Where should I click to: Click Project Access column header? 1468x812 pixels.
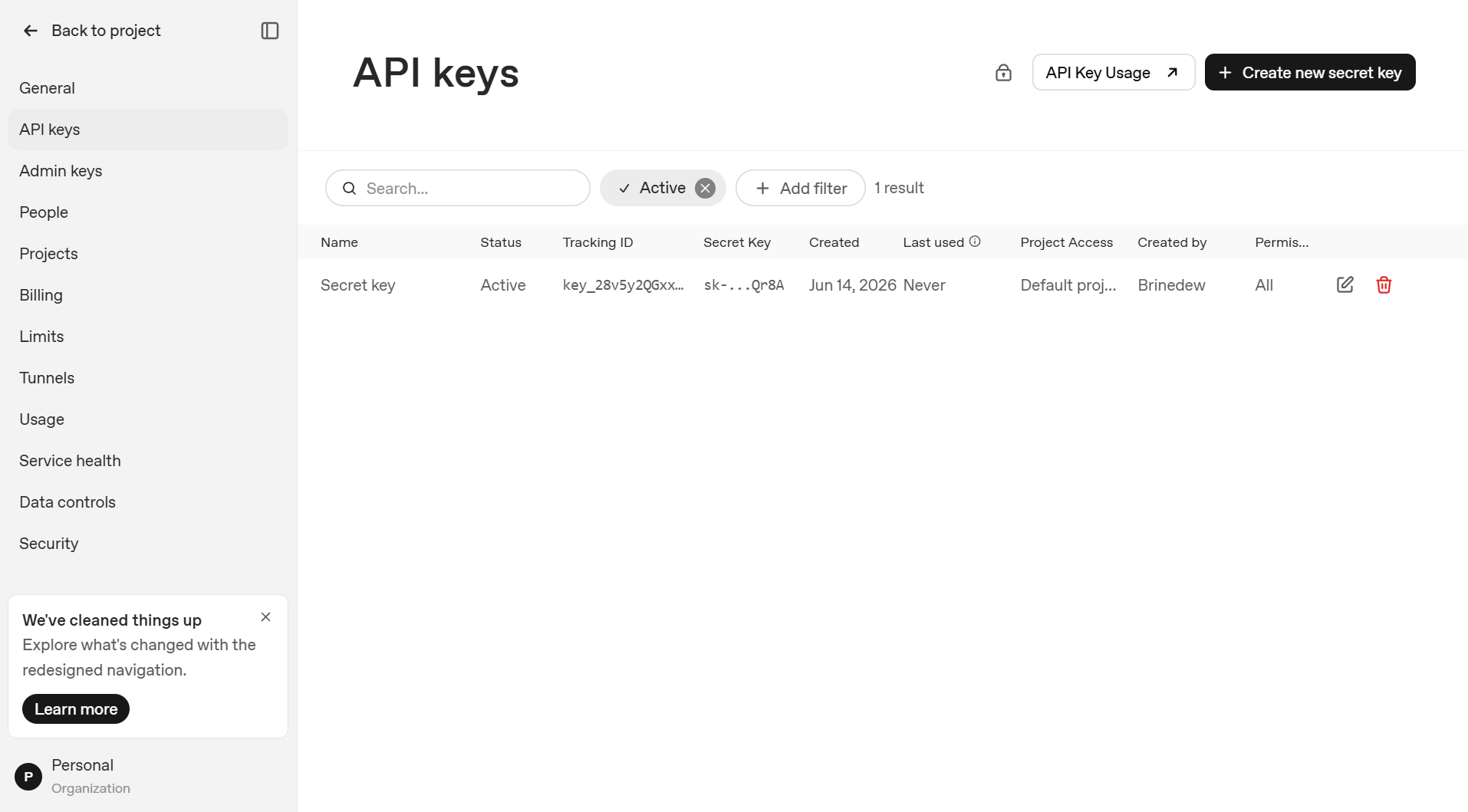click(1066, 242)
